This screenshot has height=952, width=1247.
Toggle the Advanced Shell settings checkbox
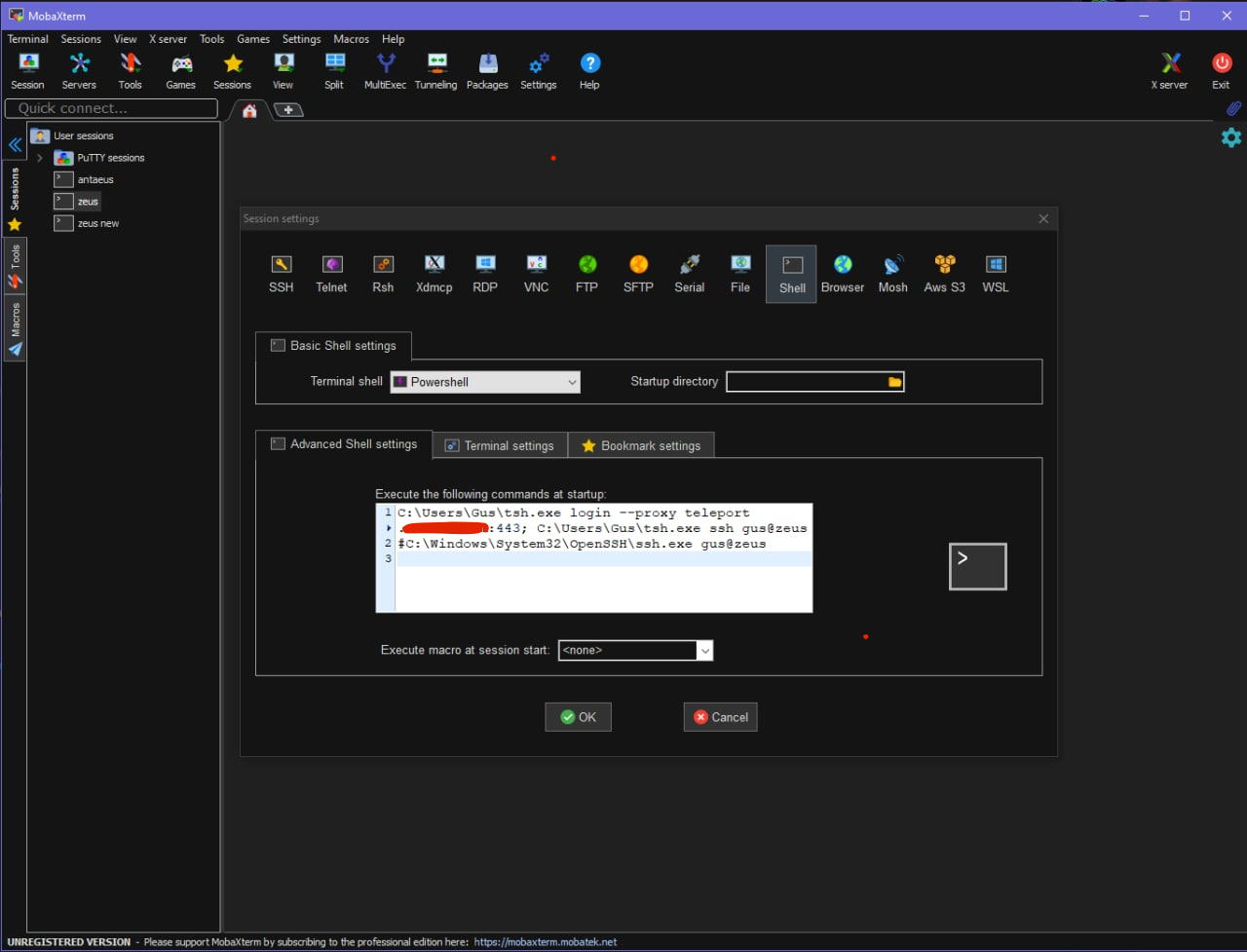tap(278, 443)
